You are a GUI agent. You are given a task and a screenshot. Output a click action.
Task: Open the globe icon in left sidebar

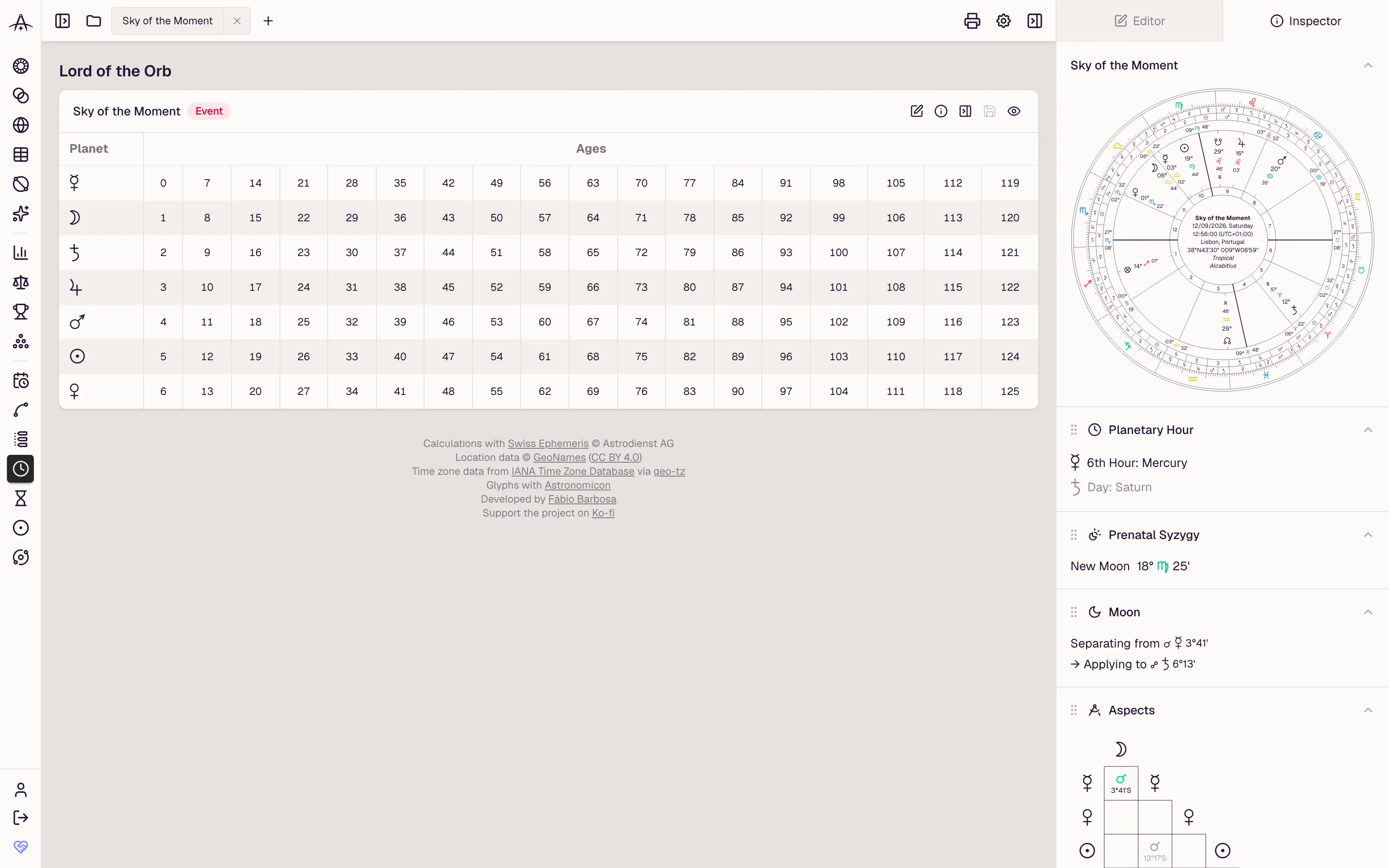pos(21,125)
